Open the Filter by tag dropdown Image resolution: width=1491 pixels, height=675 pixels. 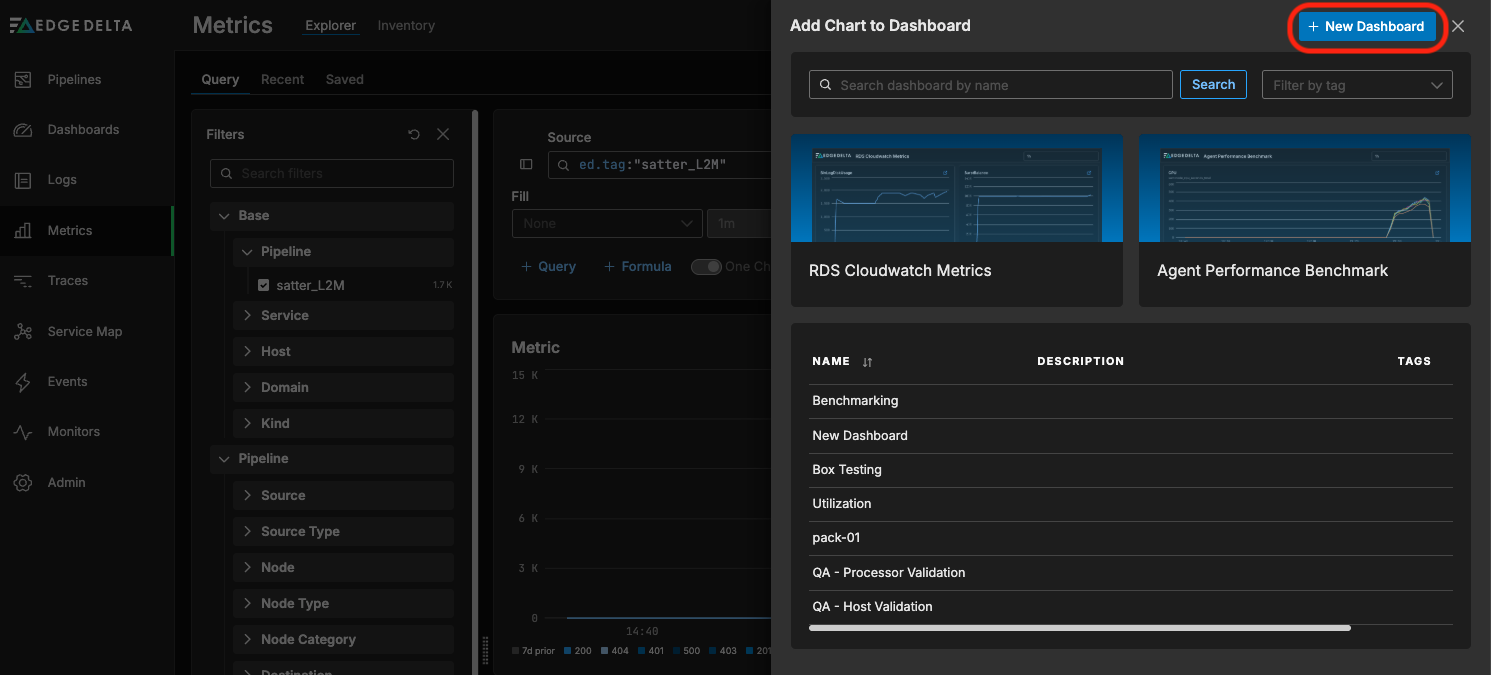point(1357,85)
